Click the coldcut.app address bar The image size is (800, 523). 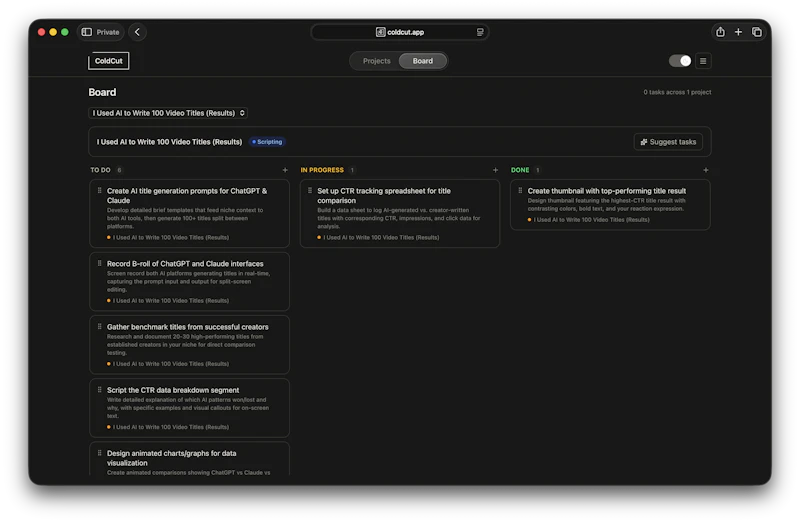tap(399, 32)
